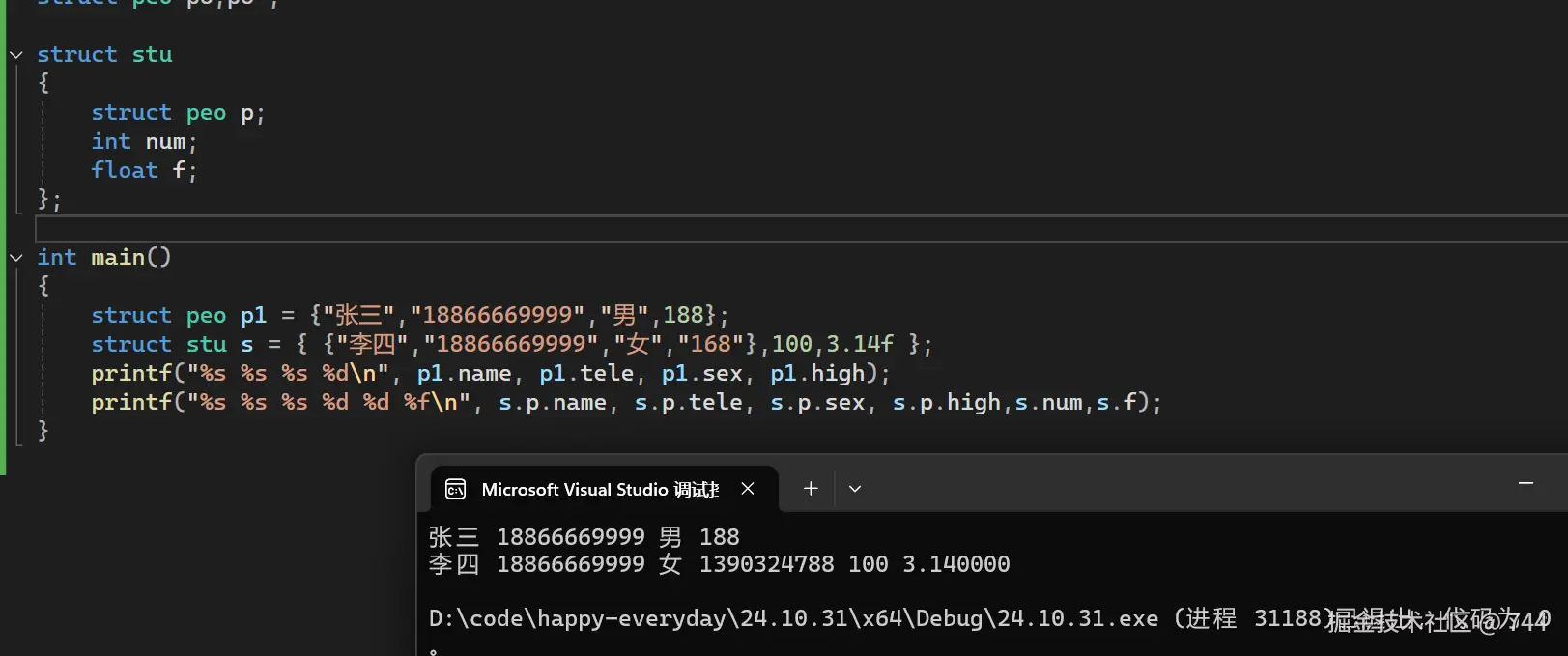This screenshot has width=1568, height=656.
Task: Click s.p.high in the second printf call
Action: (947, 403)
